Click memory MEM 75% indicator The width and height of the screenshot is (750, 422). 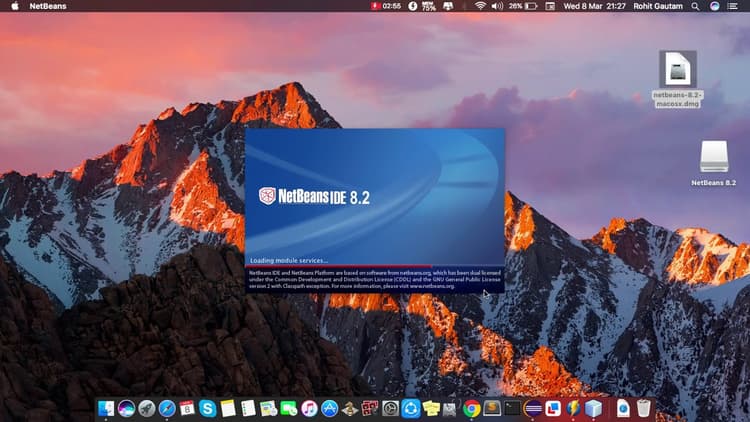point(429,6)
